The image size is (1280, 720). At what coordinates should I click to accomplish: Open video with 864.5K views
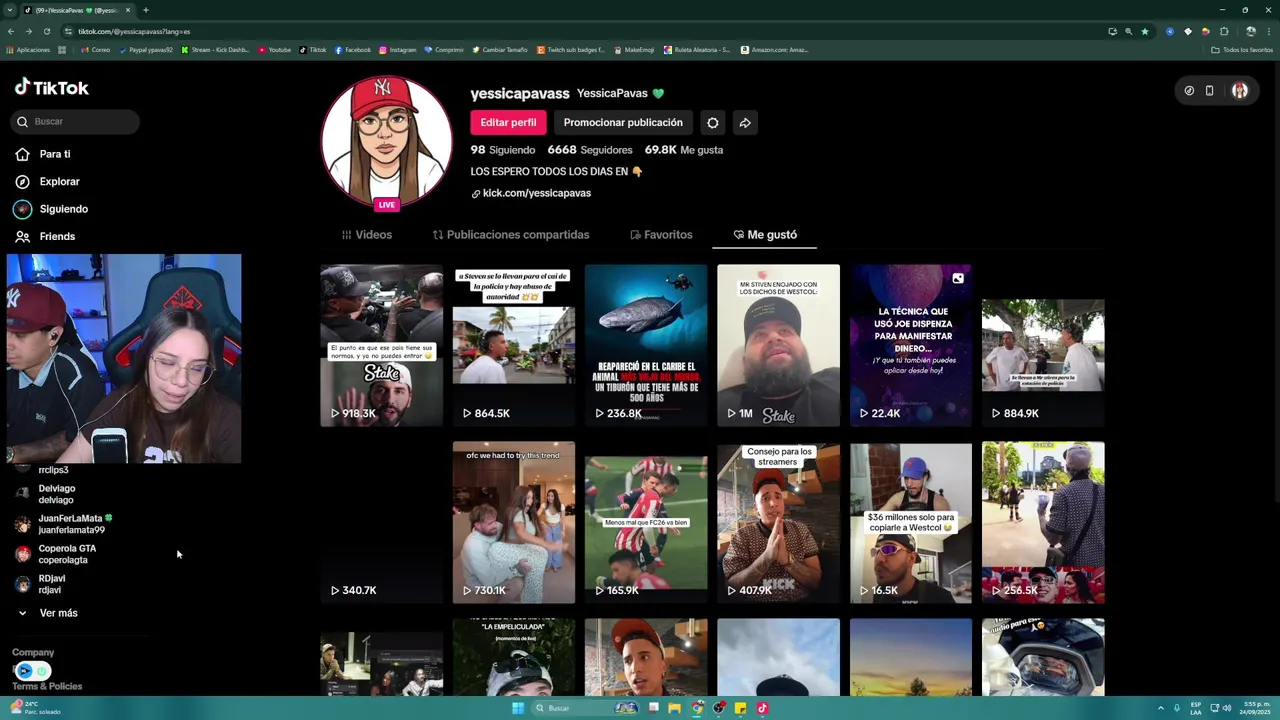[x=513, y=346]
